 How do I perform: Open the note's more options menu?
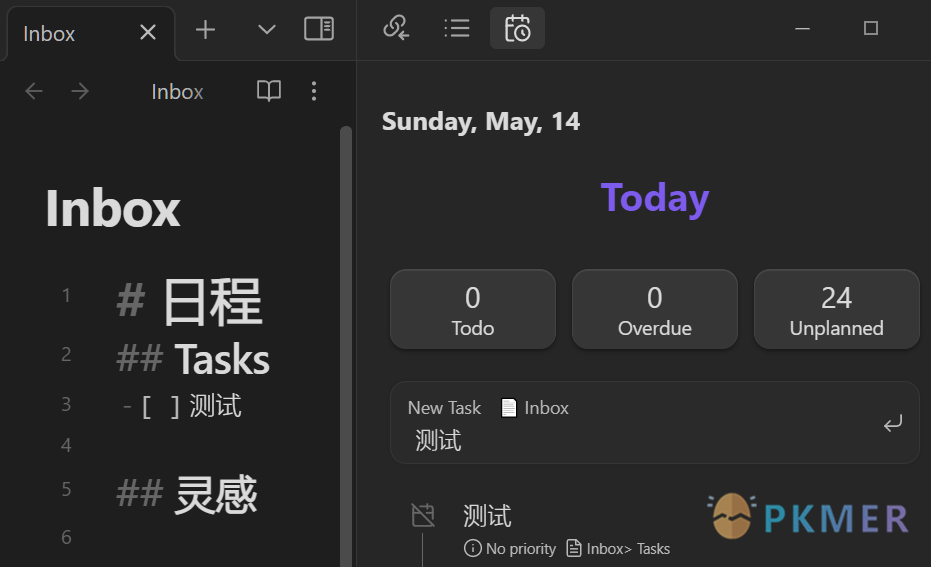[314, 92]
